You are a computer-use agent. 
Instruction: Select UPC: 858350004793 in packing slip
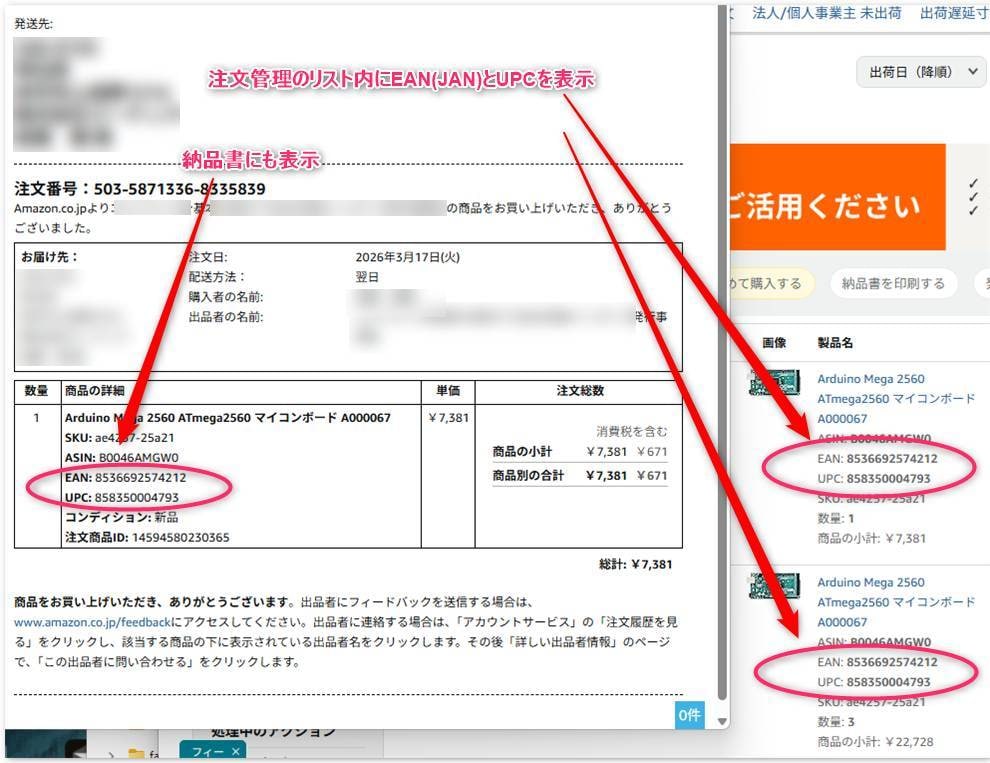tap(121, 498)
